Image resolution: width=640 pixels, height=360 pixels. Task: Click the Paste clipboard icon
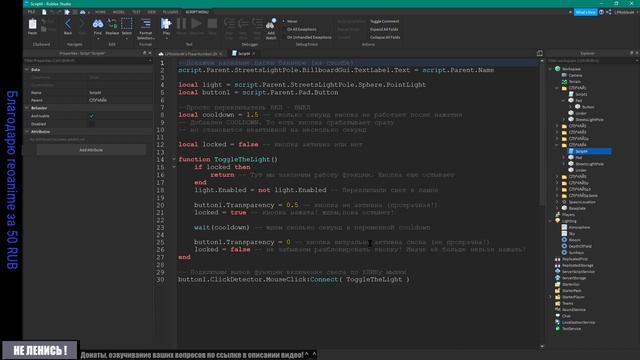click(32, 25)
